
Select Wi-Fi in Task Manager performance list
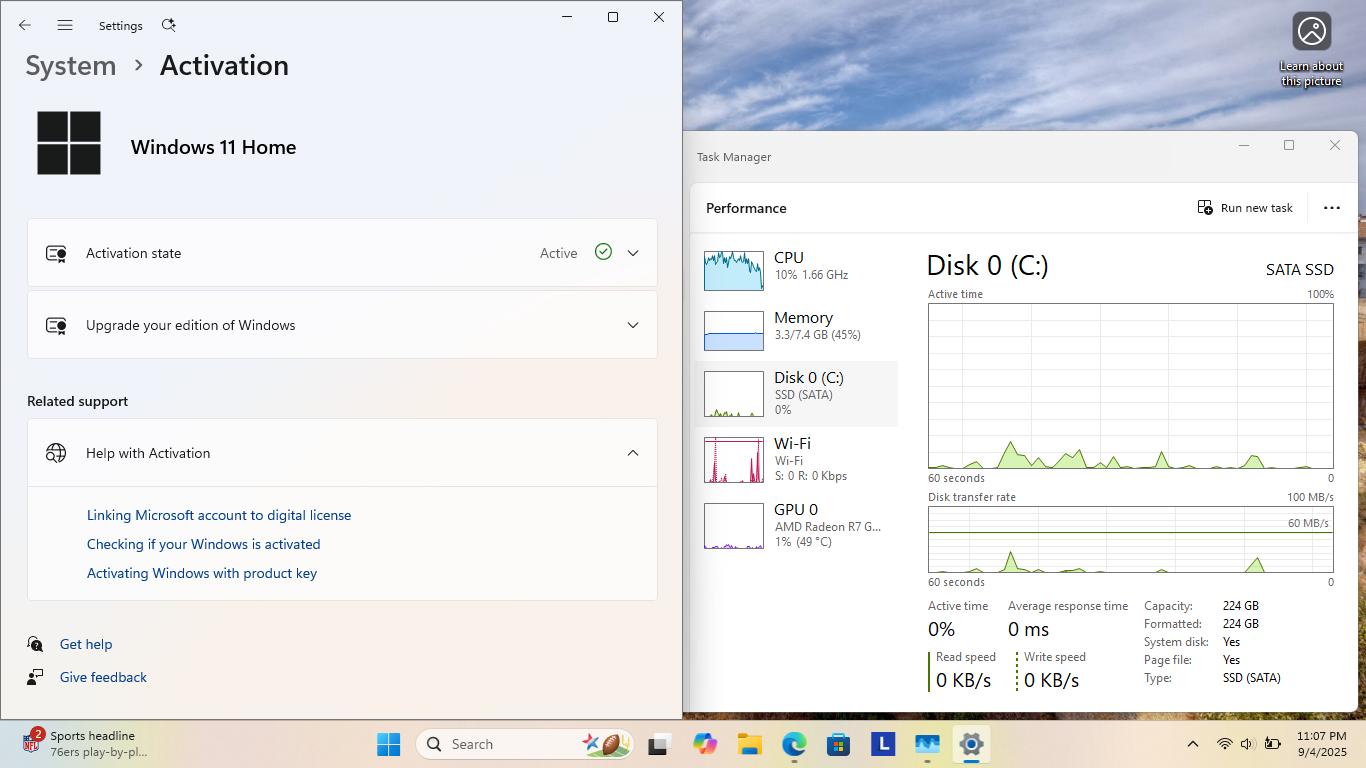tap(796, 459)
